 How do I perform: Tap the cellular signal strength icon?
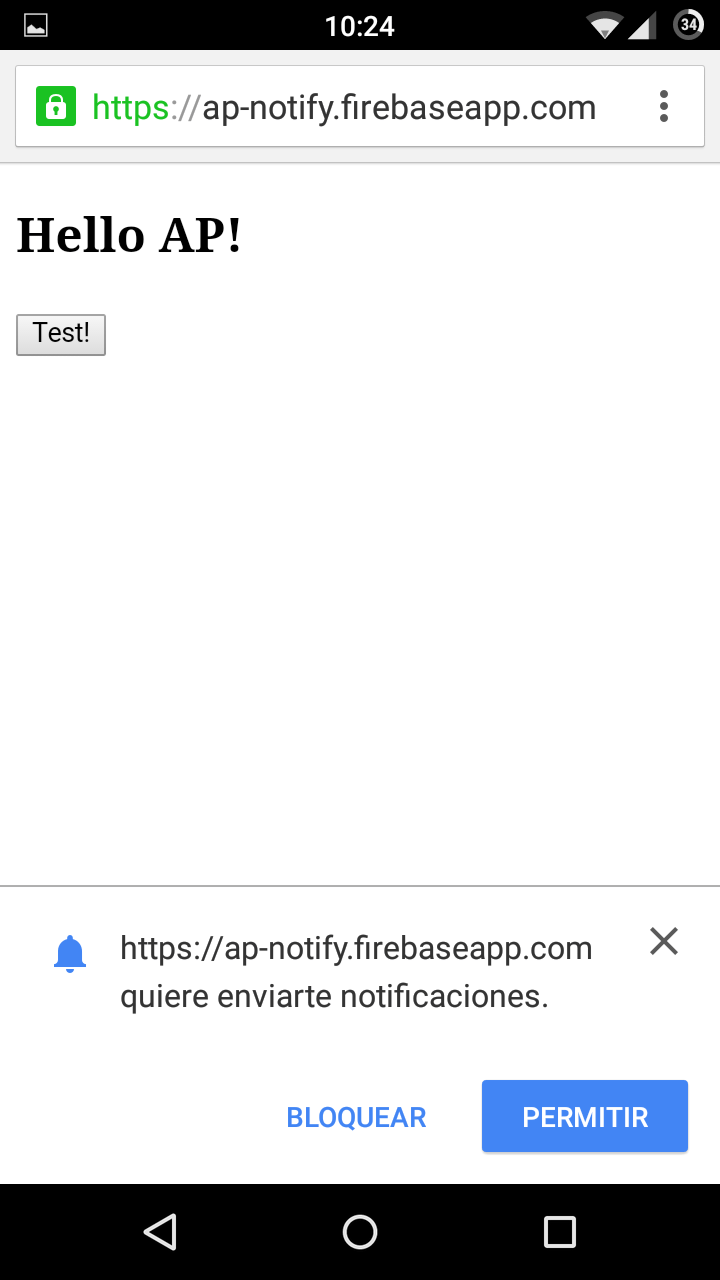pyautogui.click(x=642, y=25)
